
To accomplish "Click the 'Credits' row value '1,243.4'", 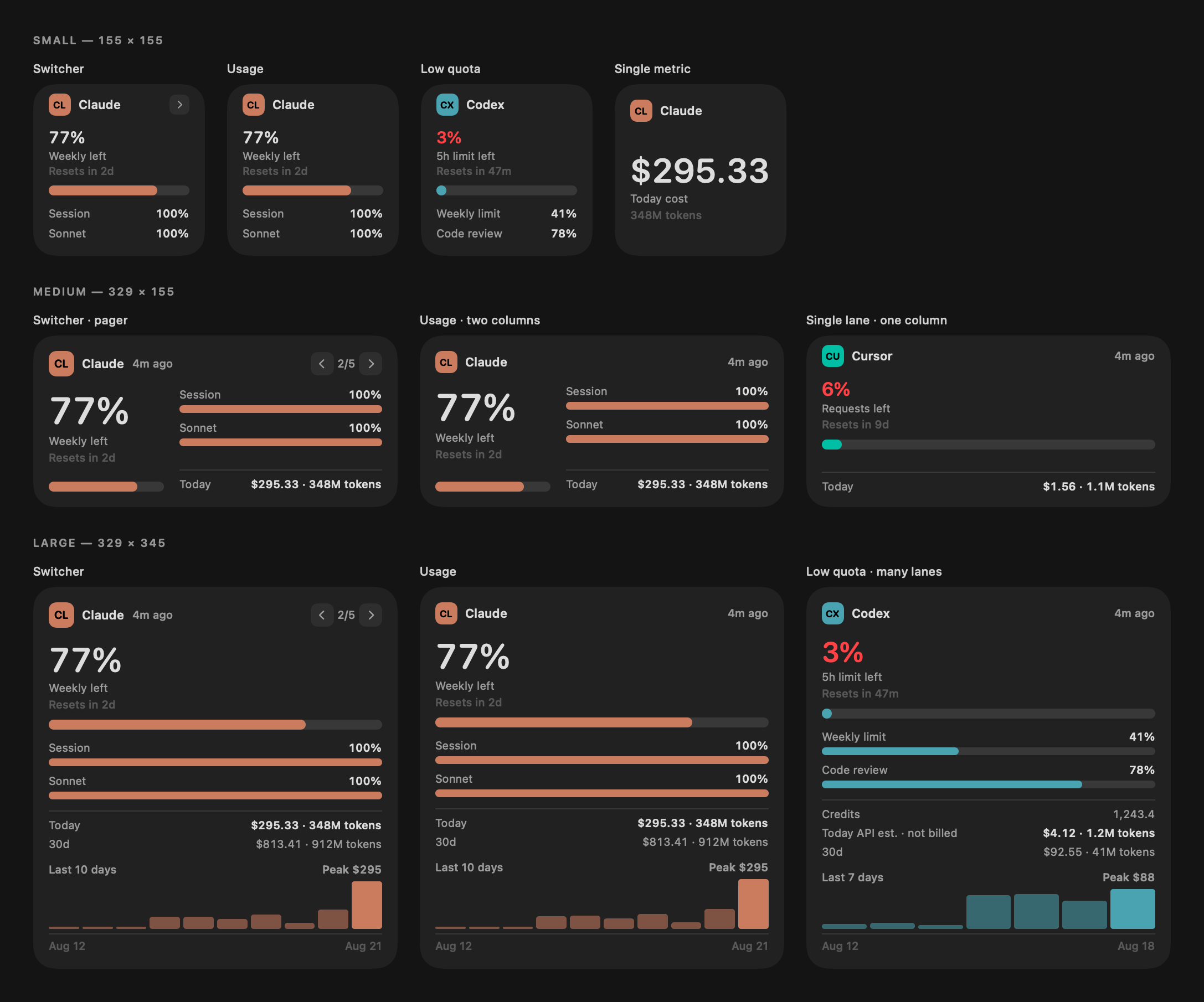I will click(1134, 814).
